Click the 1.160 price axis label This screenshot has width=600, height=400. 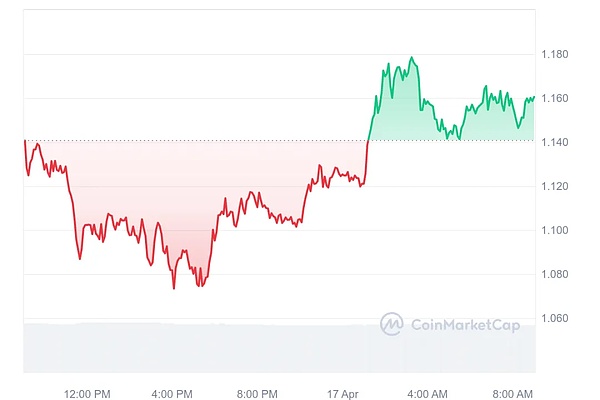pyautogui.click(x=557, y=98)
